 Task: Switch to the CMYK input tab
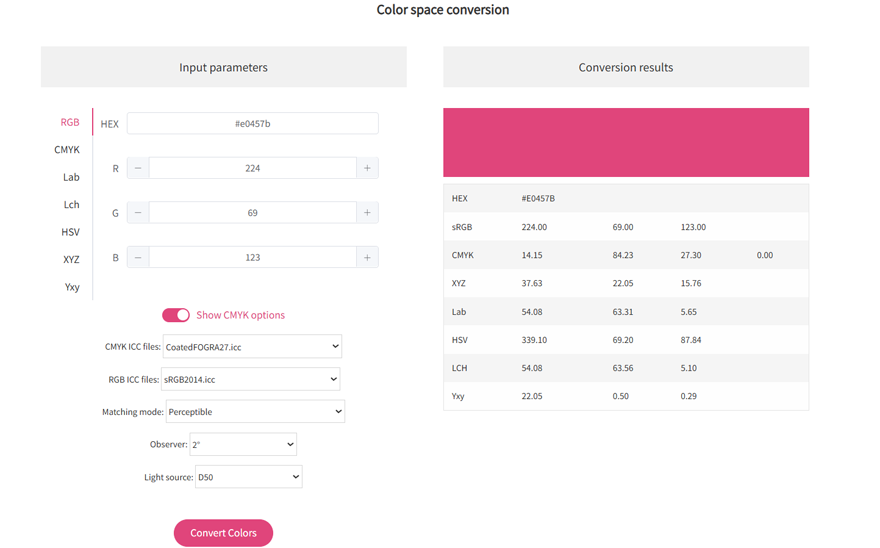(67, 150)
